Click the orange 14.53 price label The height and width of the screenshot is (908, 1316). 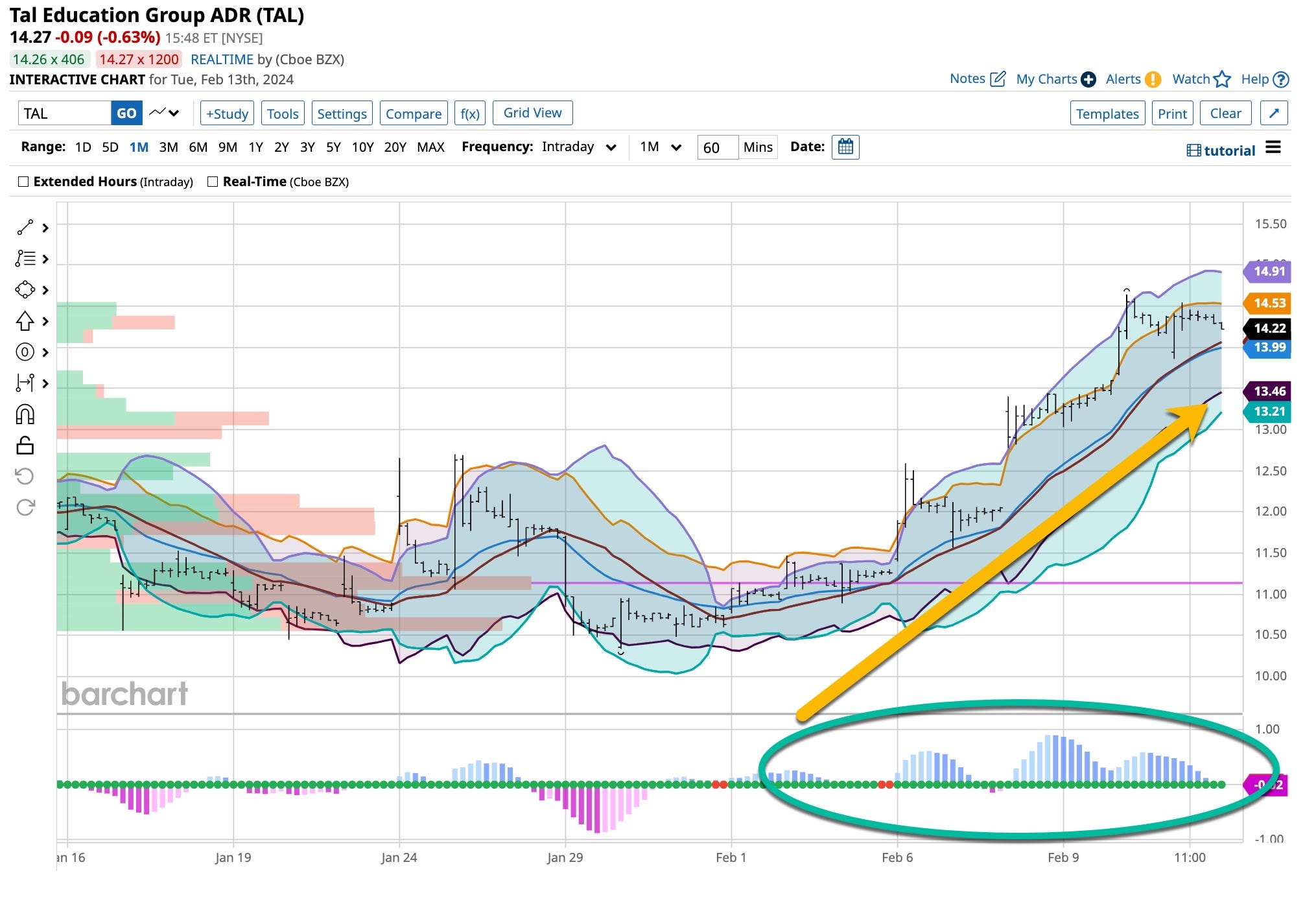tap(1267, 303)
